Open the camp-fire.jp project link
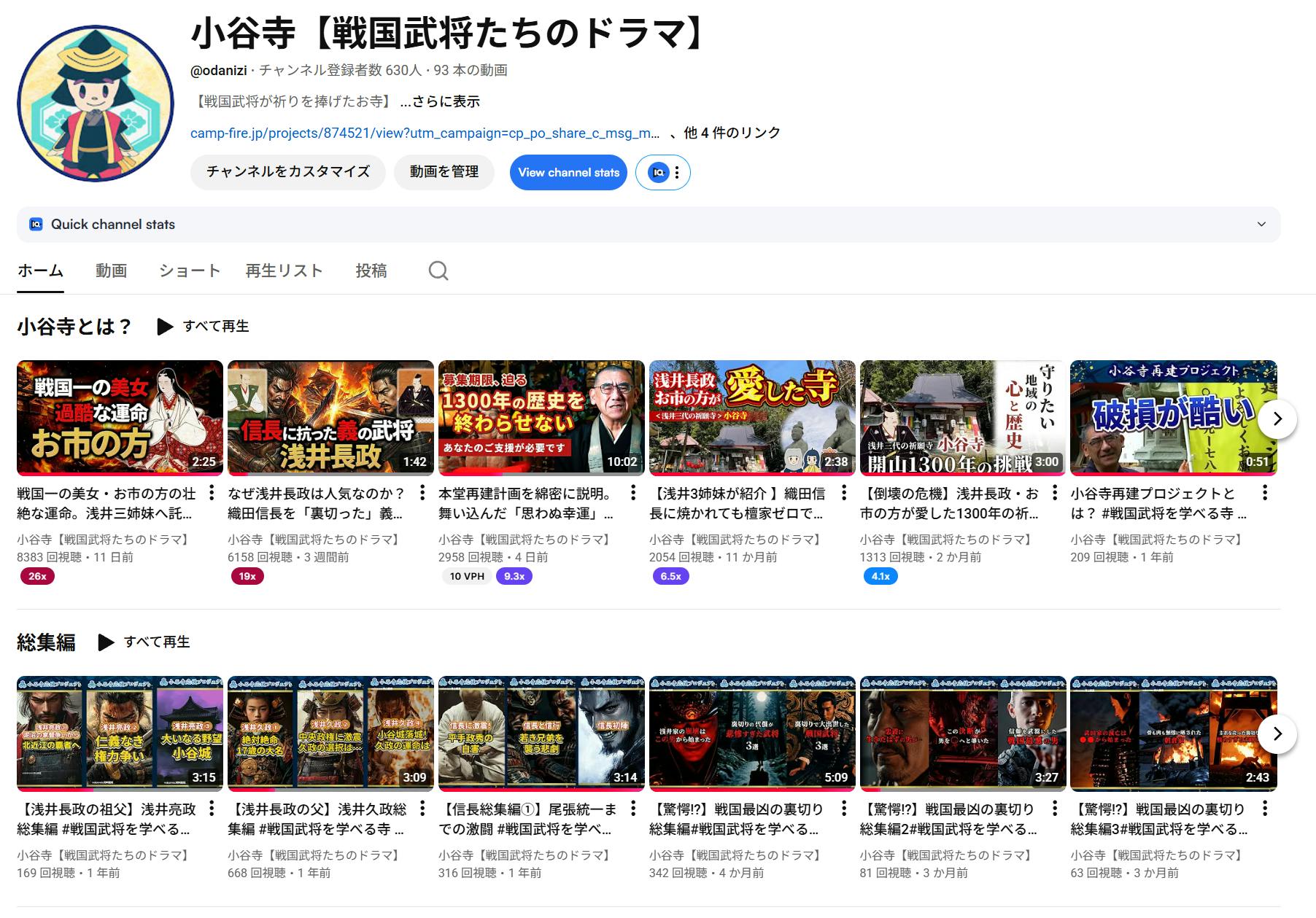The width and height of the screenshot is (1316, 918). click(x=425, y=133)
